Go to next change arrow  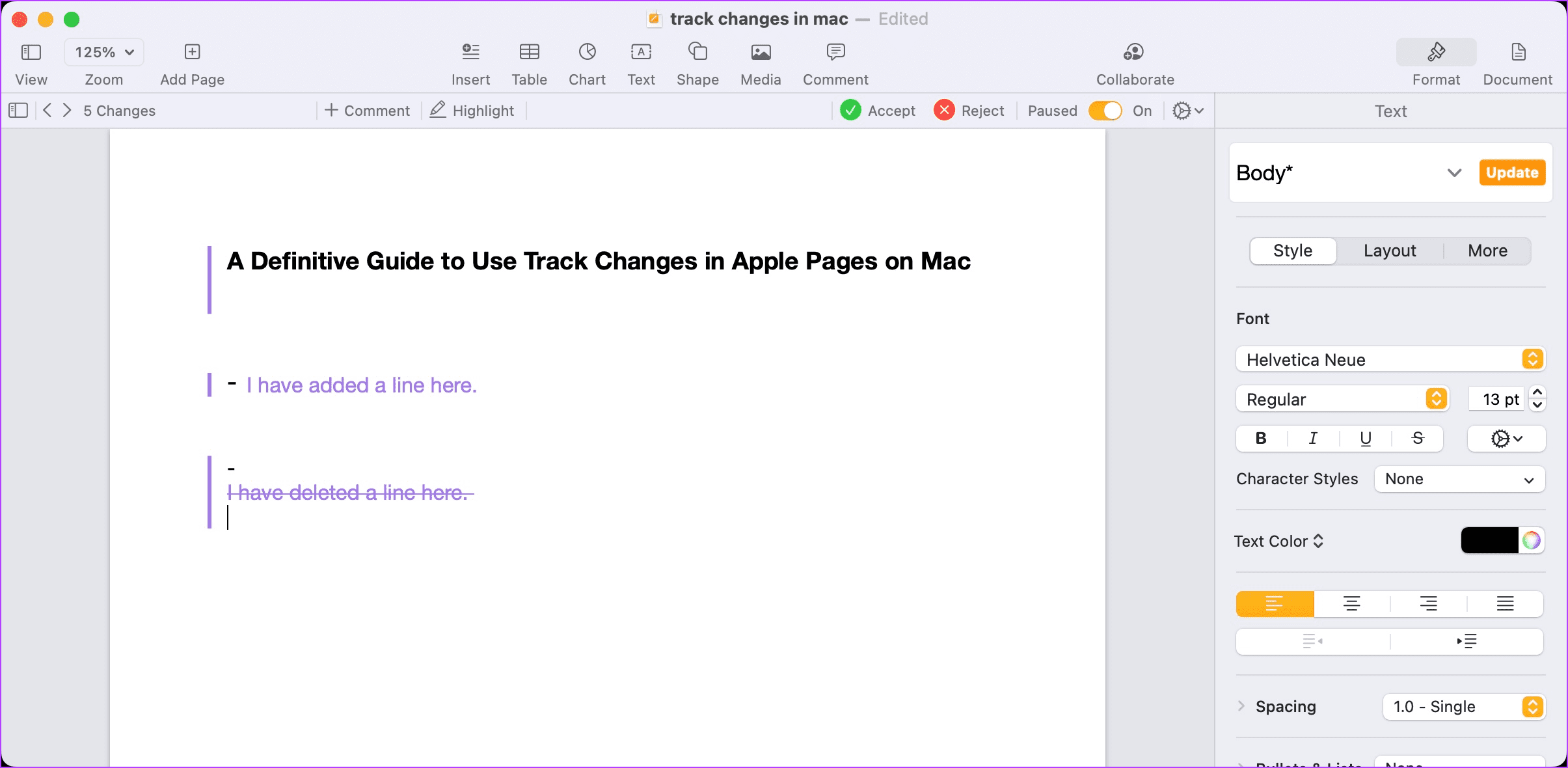tap(67, 111)
